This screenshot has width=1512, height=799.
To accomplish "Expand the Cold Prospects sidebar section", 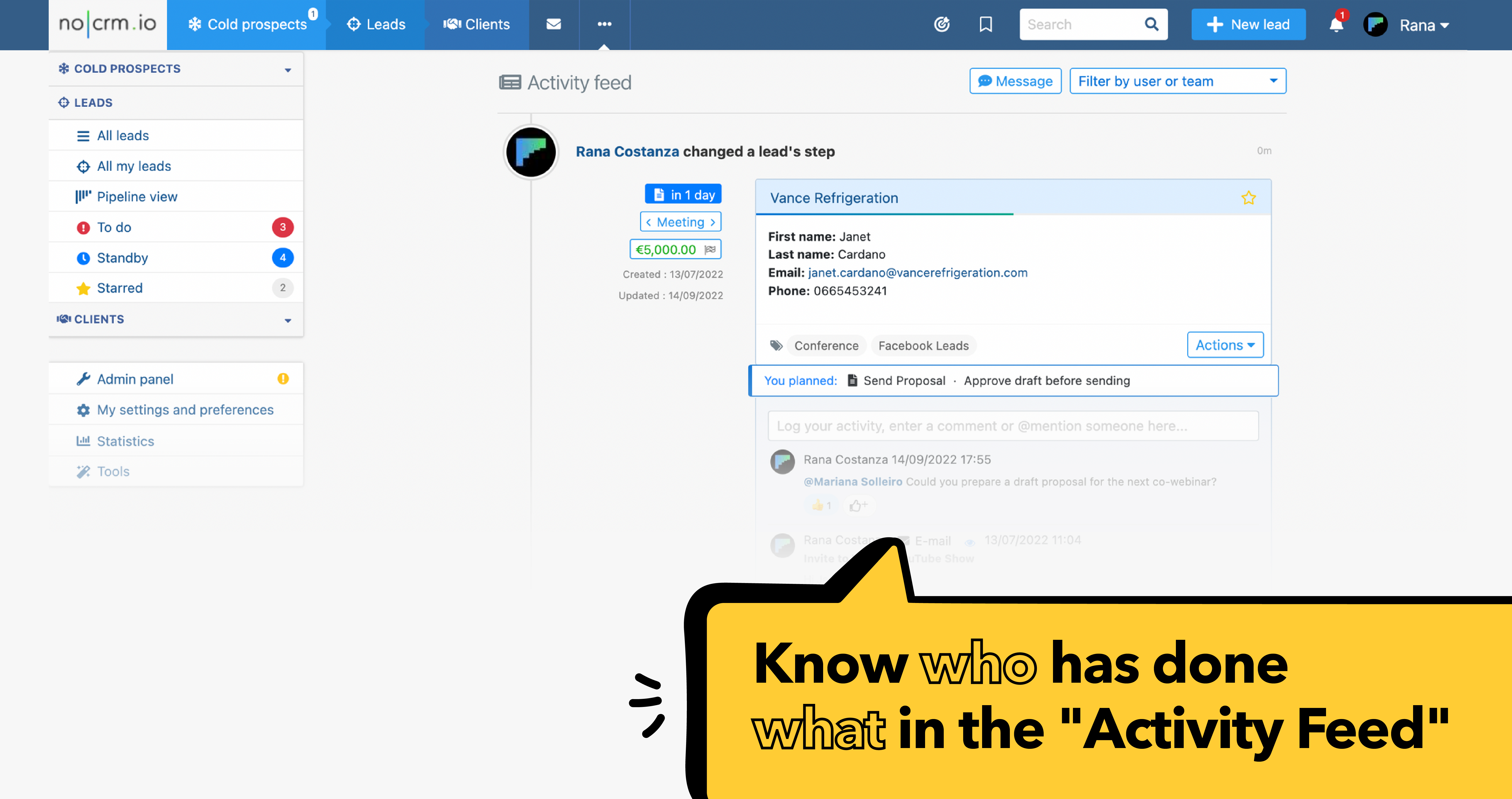I will pyautogui.click(x=288, y=70).
